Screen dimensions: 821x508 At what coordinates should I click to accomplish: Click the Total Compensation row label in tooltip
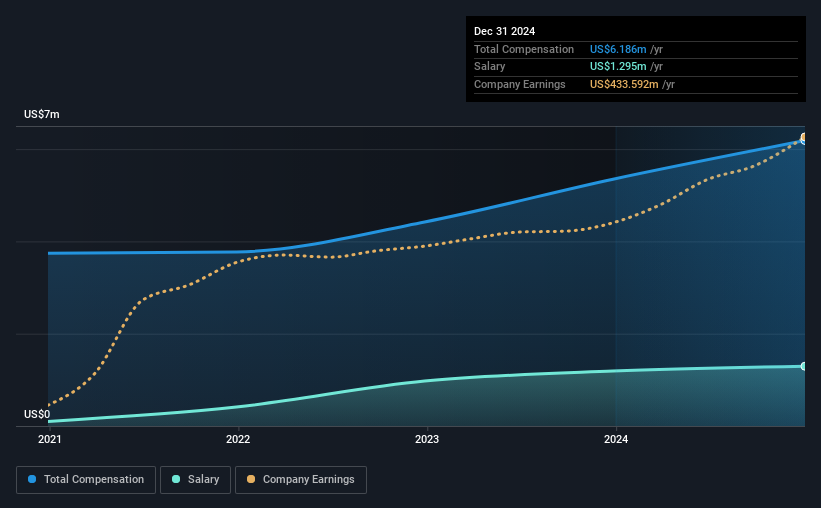[x=524, y=49]
